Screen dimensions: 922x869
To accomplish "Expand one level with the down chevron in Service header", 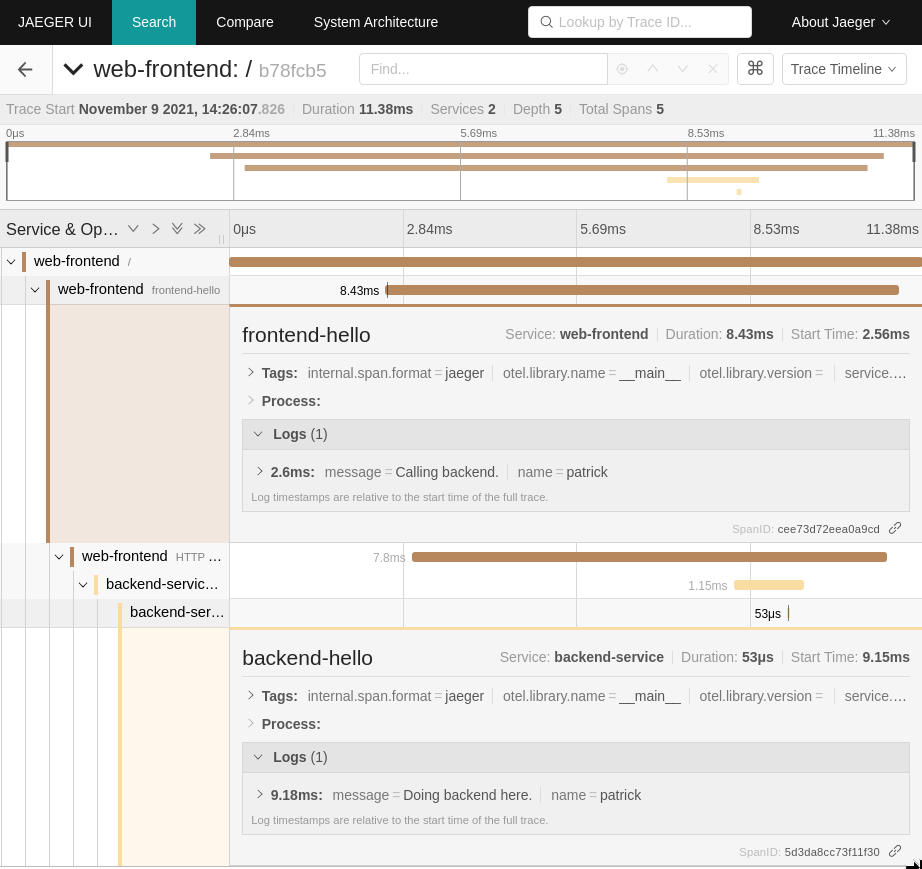I will point(133,229).
